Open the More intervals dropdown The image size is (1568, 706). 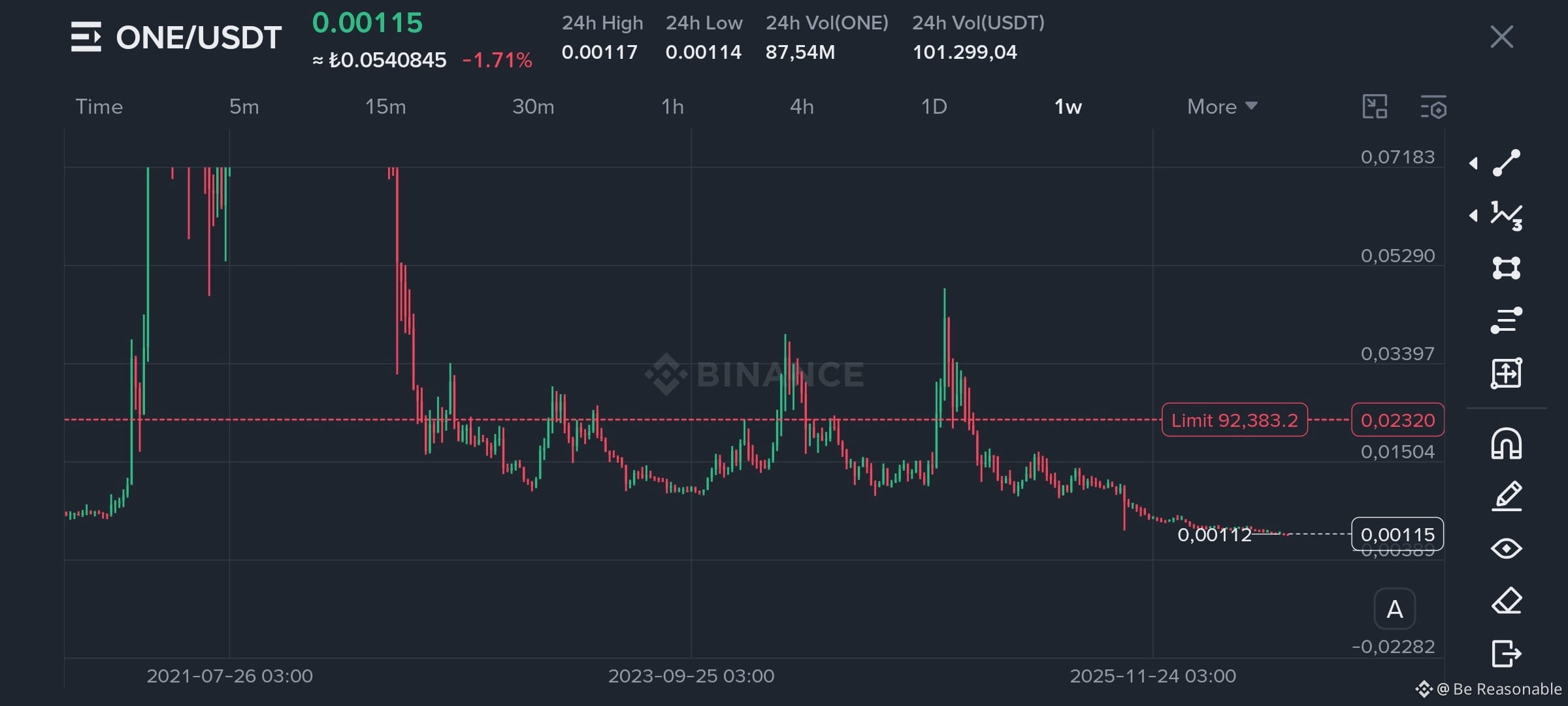click(1222, 107)
